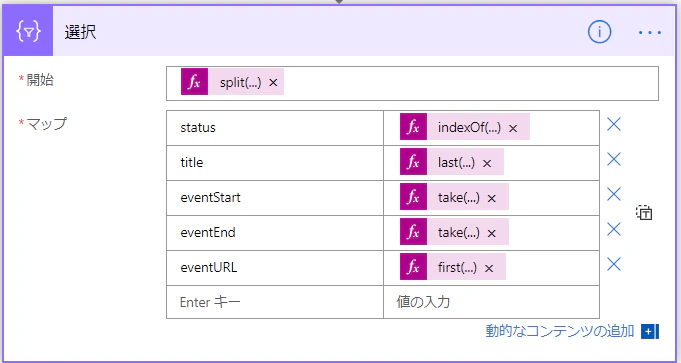Delete the eventEnd map row

(x=614, y=229)
